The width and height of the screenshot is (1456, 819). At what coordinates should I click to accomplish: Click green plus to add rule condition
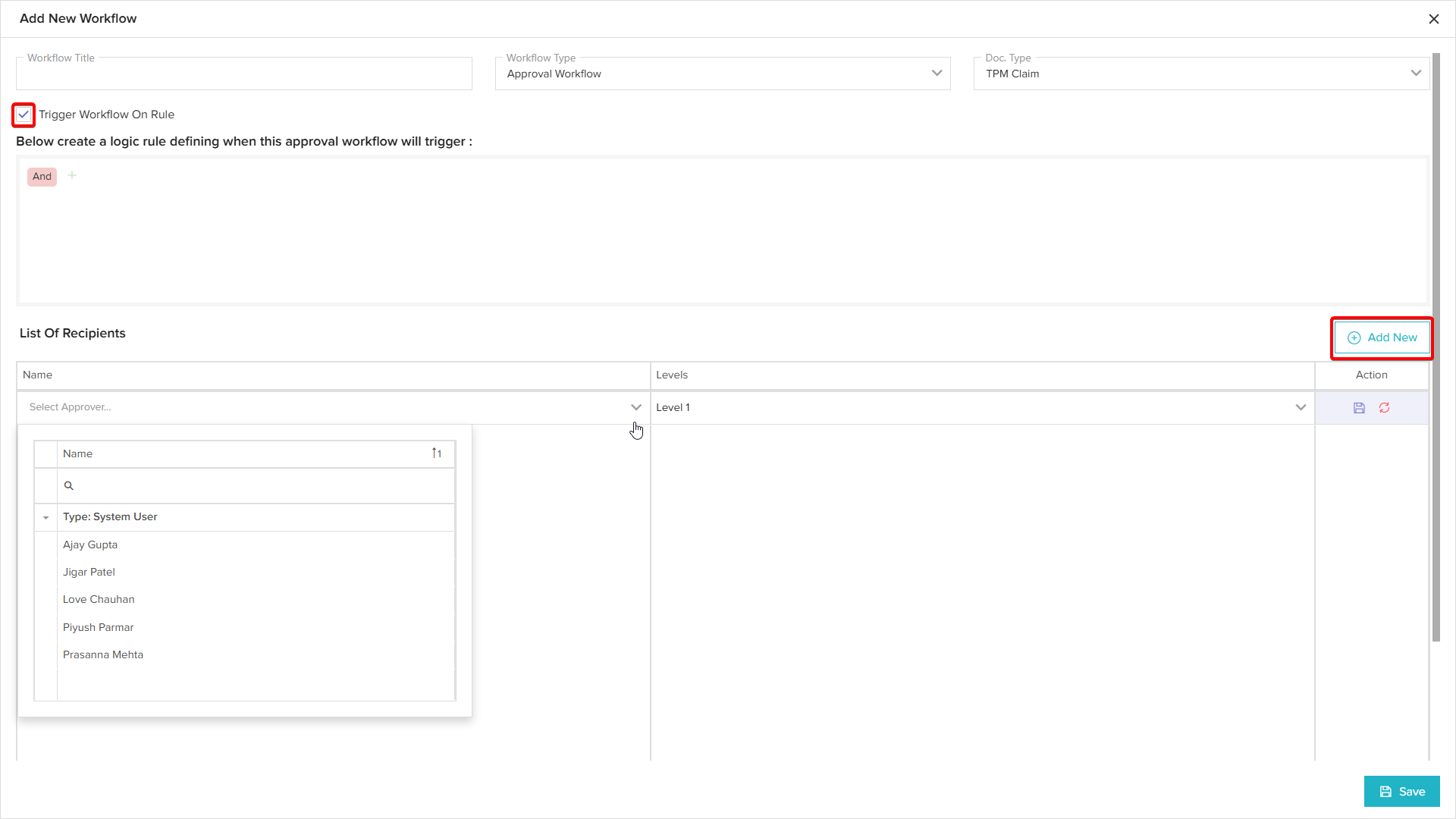click(x=72, y=175)
